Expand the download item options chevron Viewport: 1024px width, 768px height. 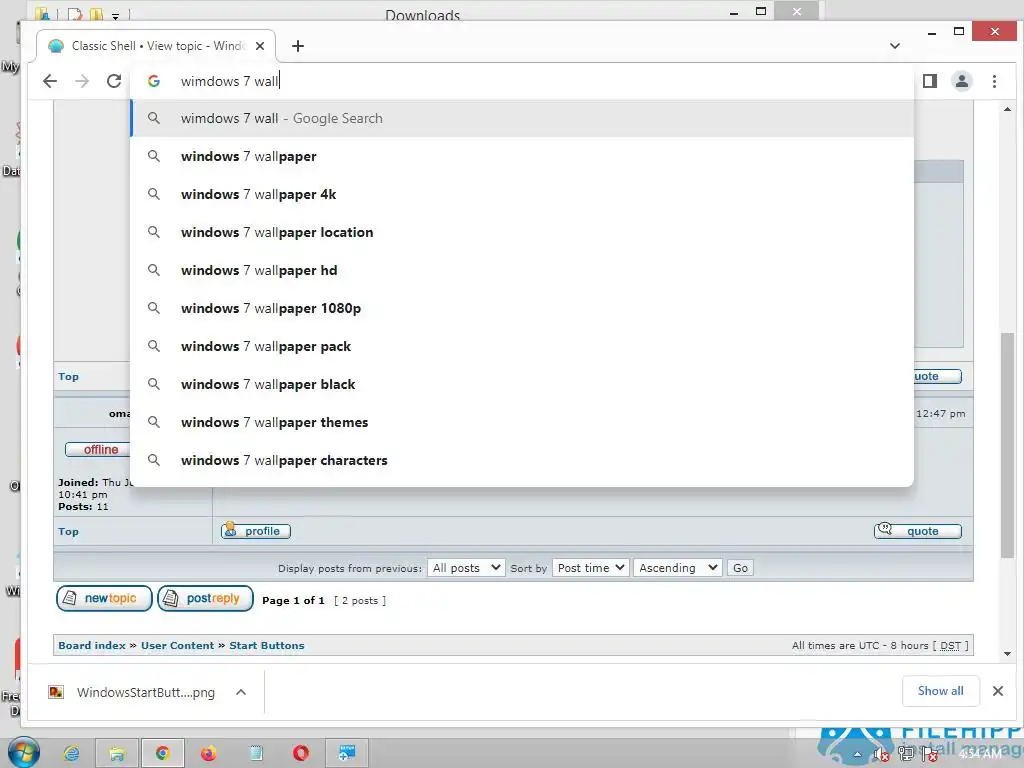[241, 692]
